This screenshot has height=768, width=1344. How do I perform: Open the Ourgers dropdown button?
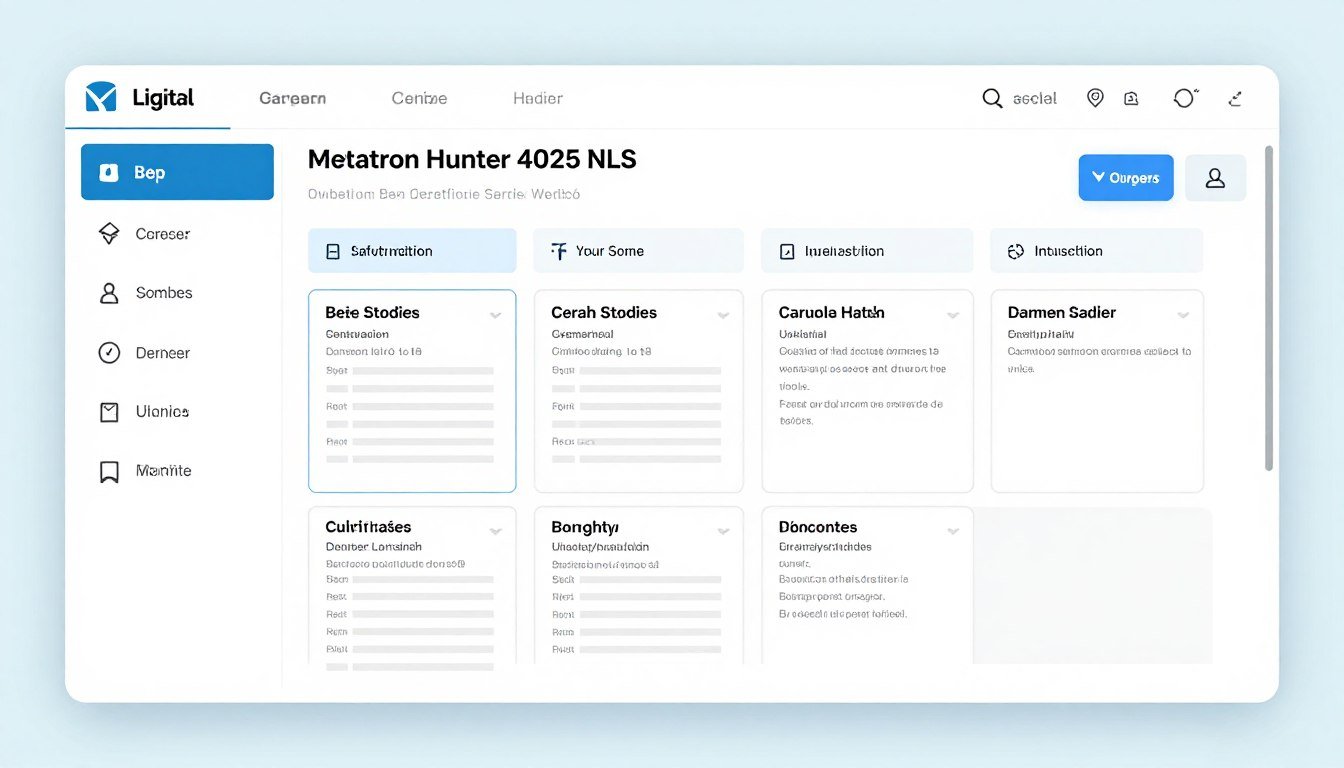coord(1126,178)
